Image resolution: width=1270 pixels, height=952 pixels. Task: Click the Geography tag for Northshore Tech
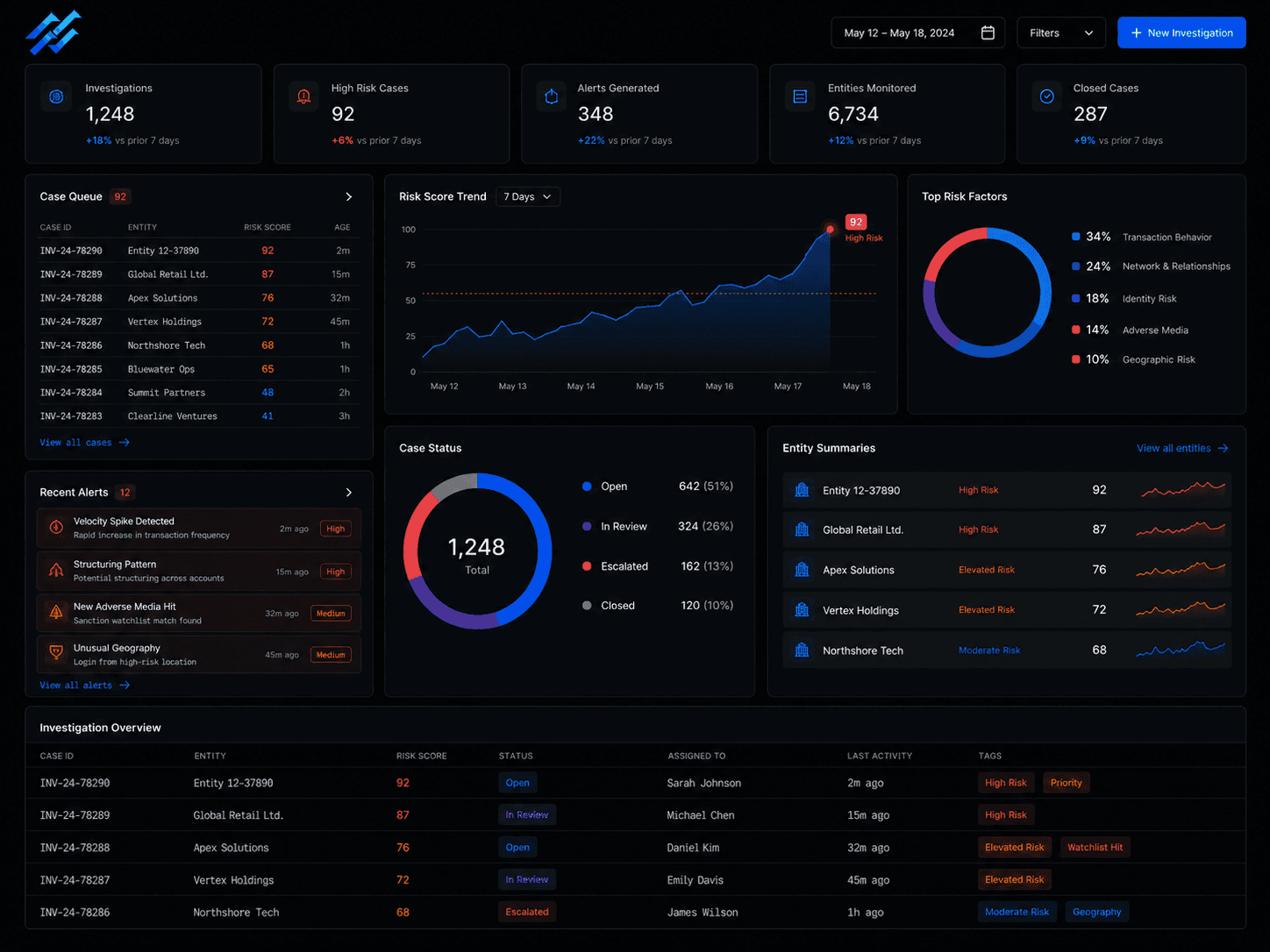coord(1096,912)
